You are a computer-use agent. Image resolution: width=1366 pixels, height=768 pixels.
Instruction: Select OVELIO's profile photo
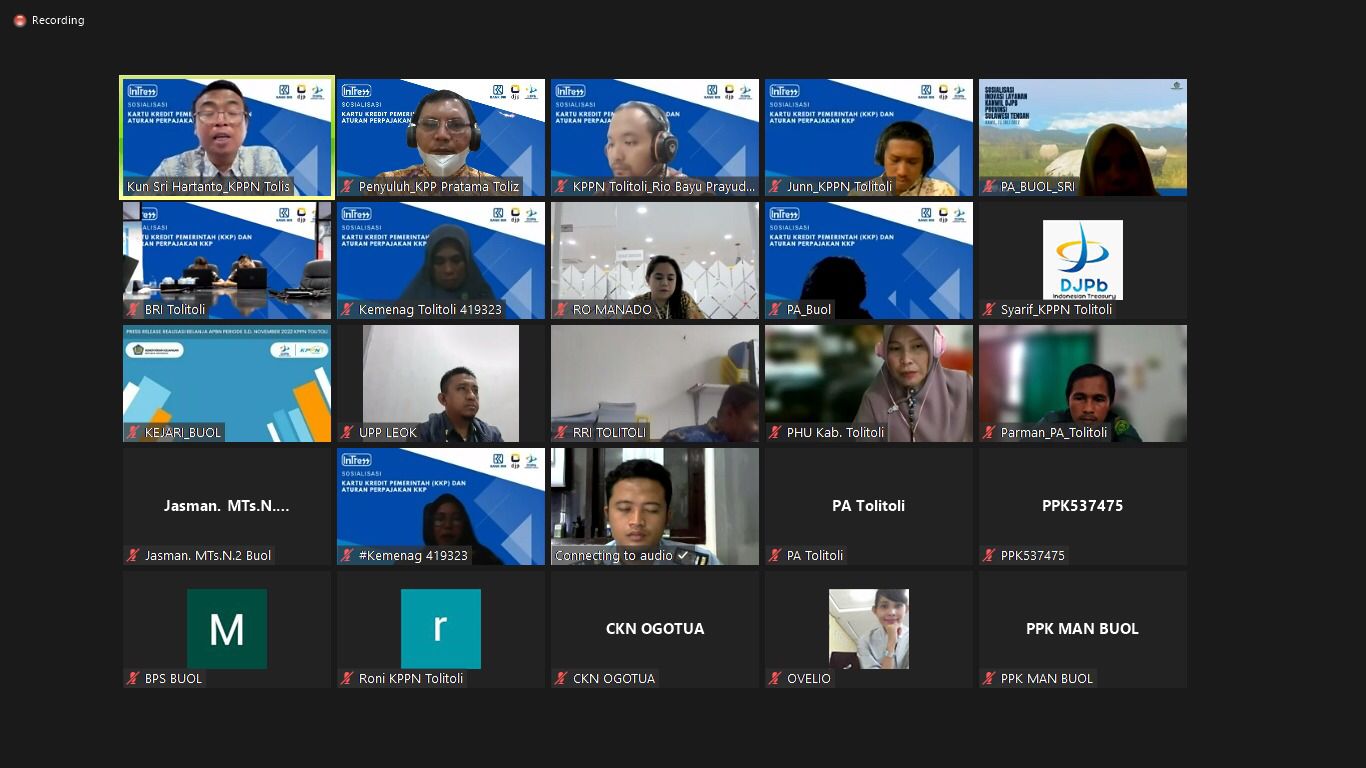[x=868, y=628]
